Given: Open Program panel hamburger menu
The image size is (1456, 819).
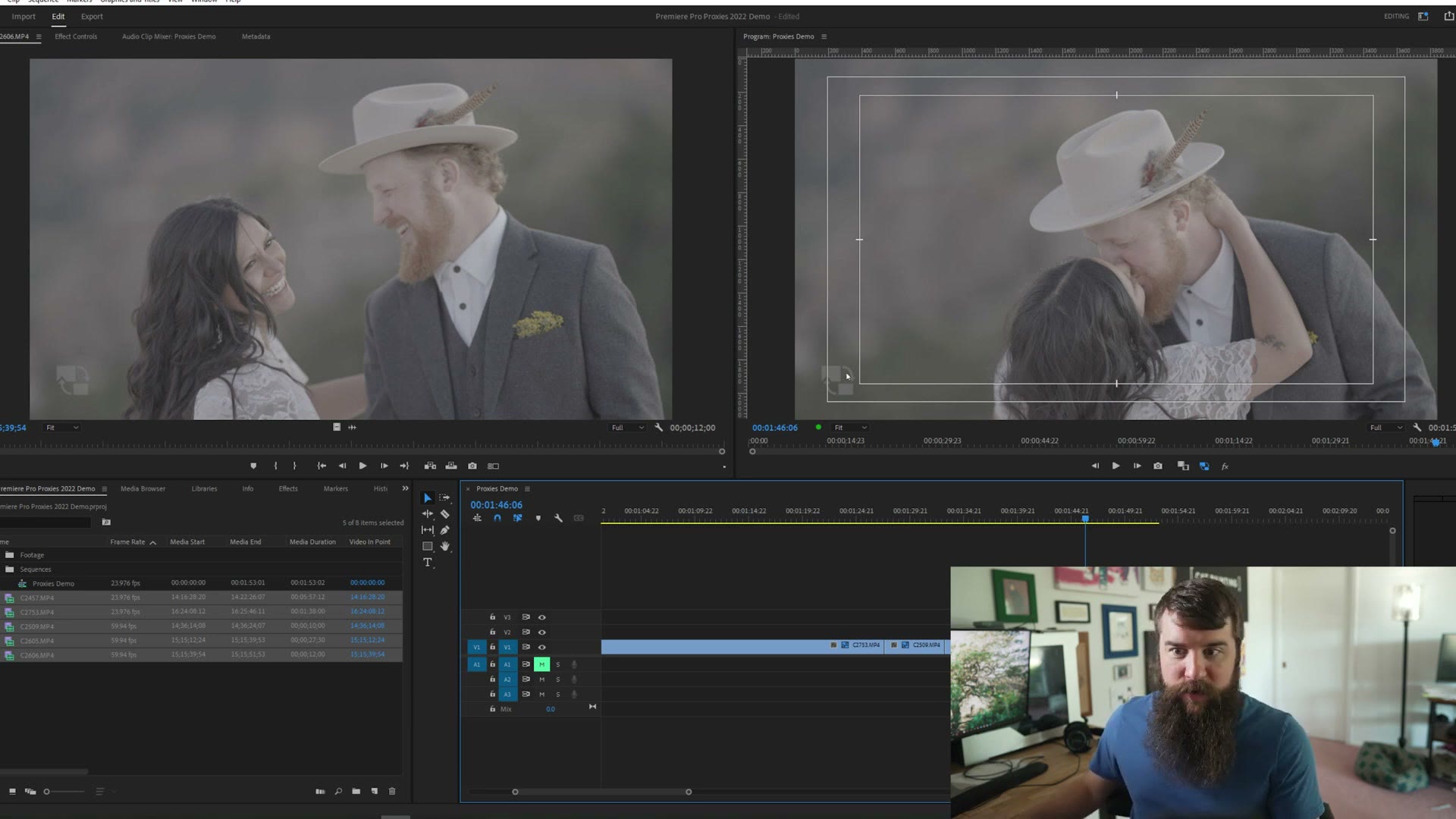Looking at the screenshot, I should coord(824,36).
